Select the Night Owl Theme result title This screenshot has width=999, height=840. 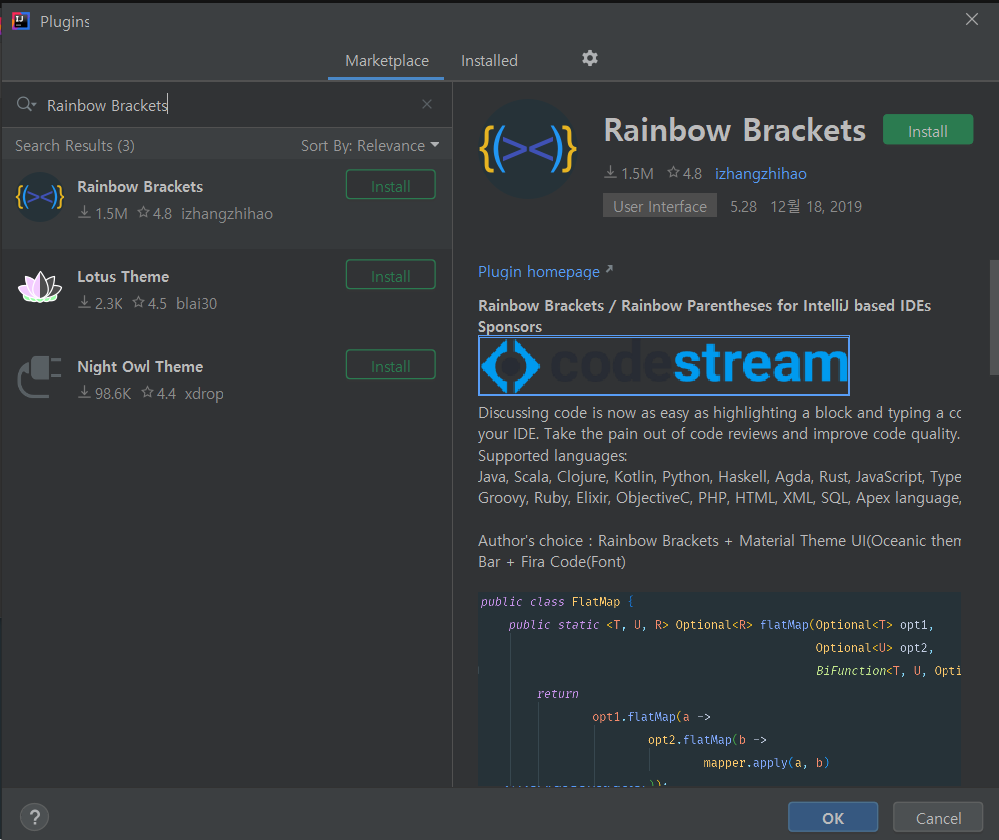tap(140, 366)
